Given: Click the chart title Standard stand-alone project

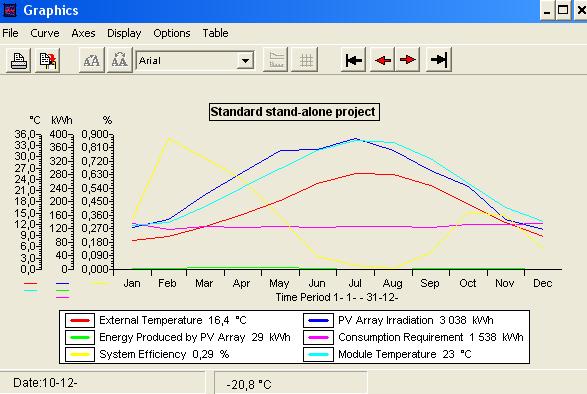Looking at the screenshot, I should coord(294,112).
